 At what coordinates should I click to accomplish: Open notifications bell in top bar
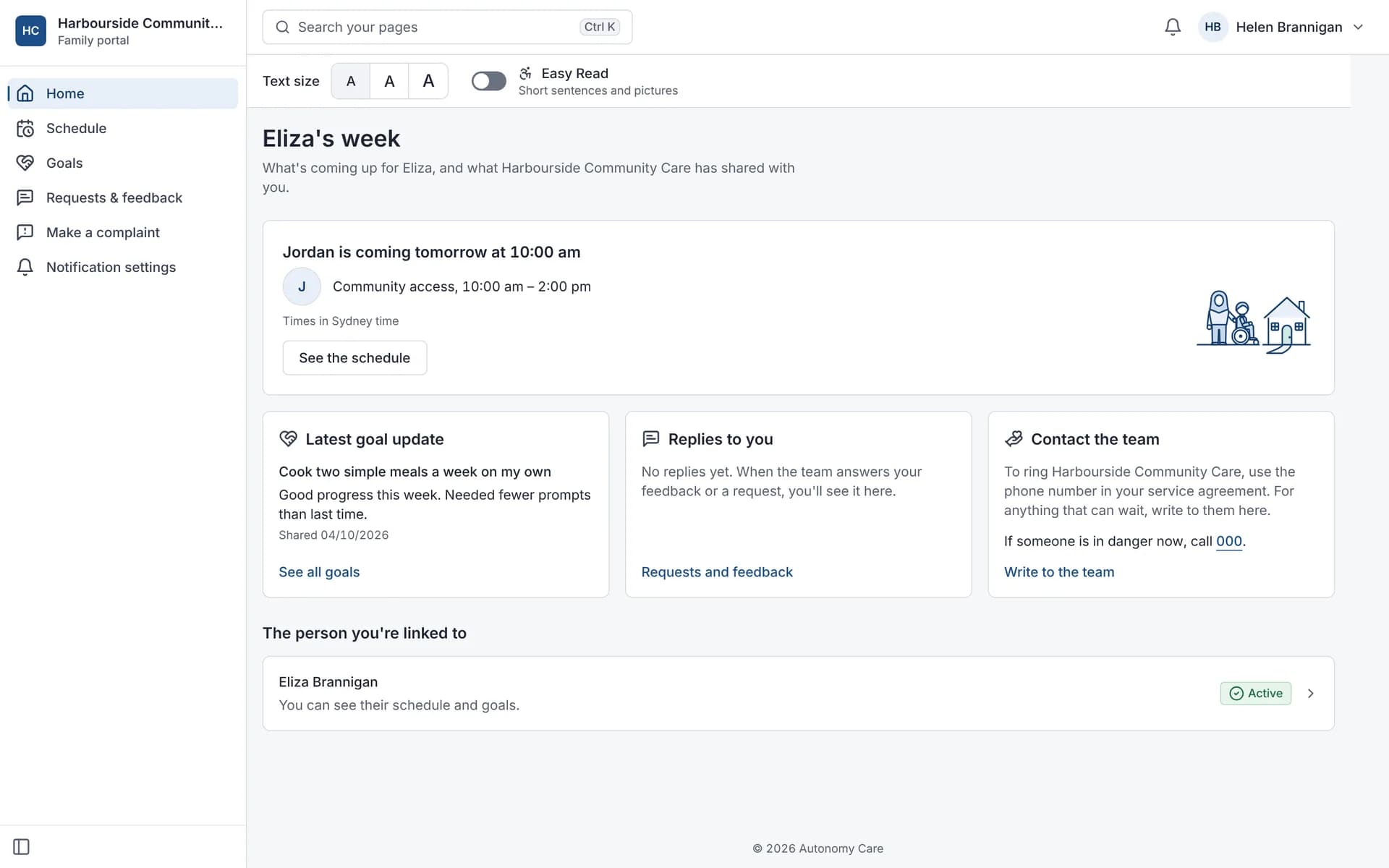coord(1172,27)
